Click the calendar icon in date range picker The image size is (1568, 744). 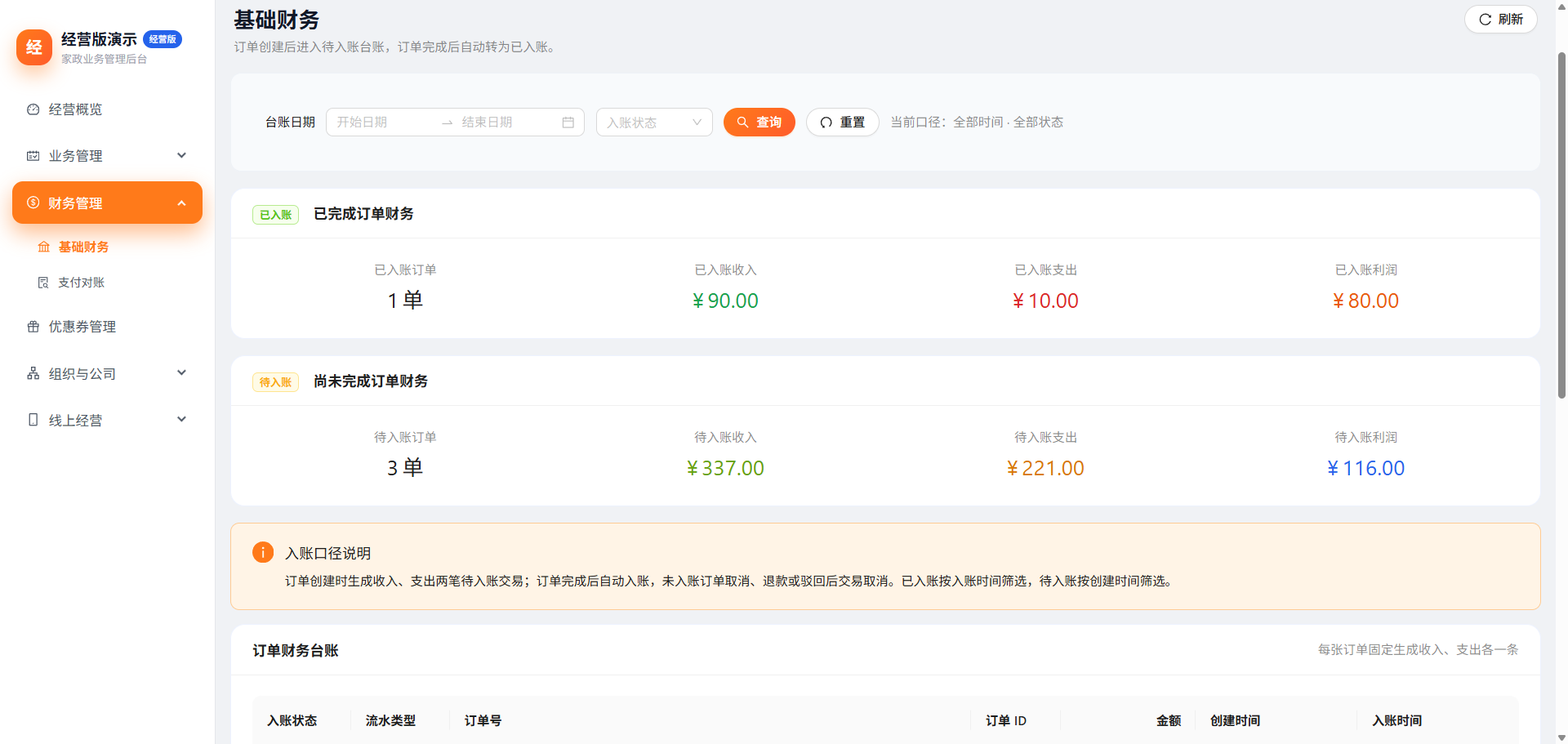[x=568, y=123]
